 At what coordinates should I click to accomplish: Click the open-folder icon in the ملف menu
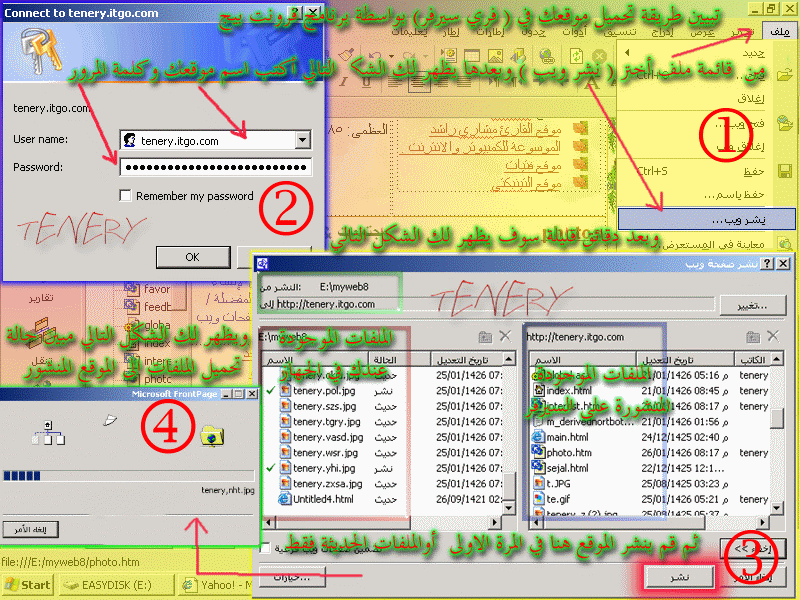(785, 76)
